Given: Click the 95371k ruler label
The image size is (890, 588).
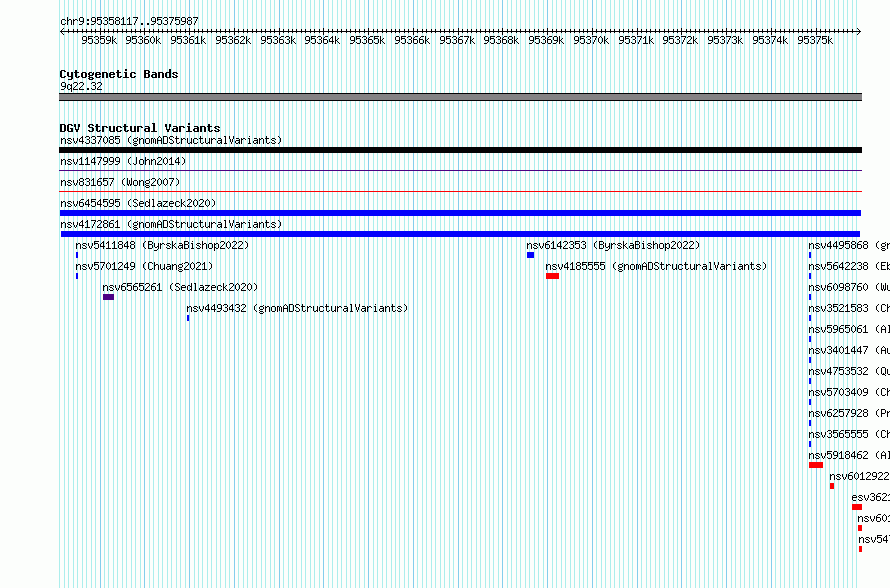Looking at the screenshot, I should pyautogui.click(x=636, y=40).
